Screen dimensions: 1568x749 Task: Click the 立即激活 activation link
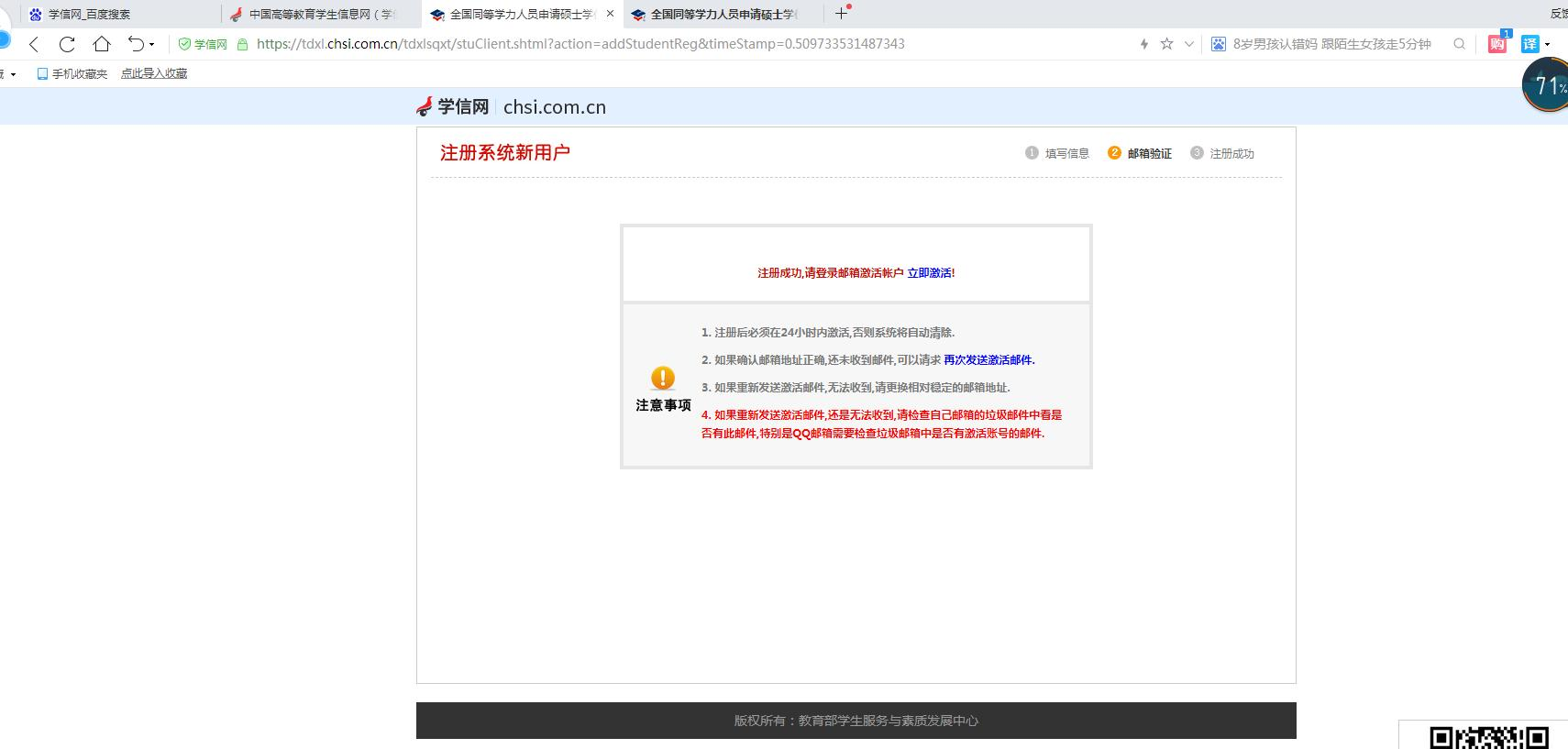point(929,273)
